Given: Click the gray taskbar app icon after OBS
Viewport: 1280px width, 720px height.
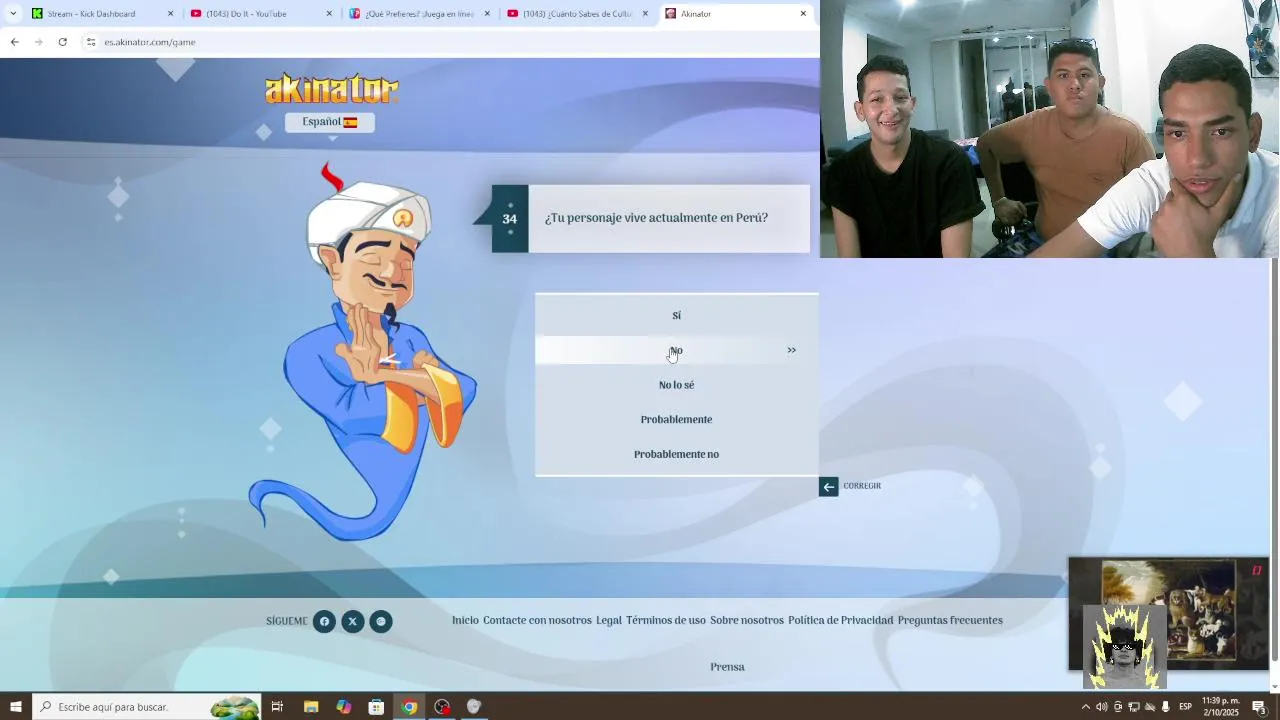Looking at the screenshot, I should [x=474, y=707].
